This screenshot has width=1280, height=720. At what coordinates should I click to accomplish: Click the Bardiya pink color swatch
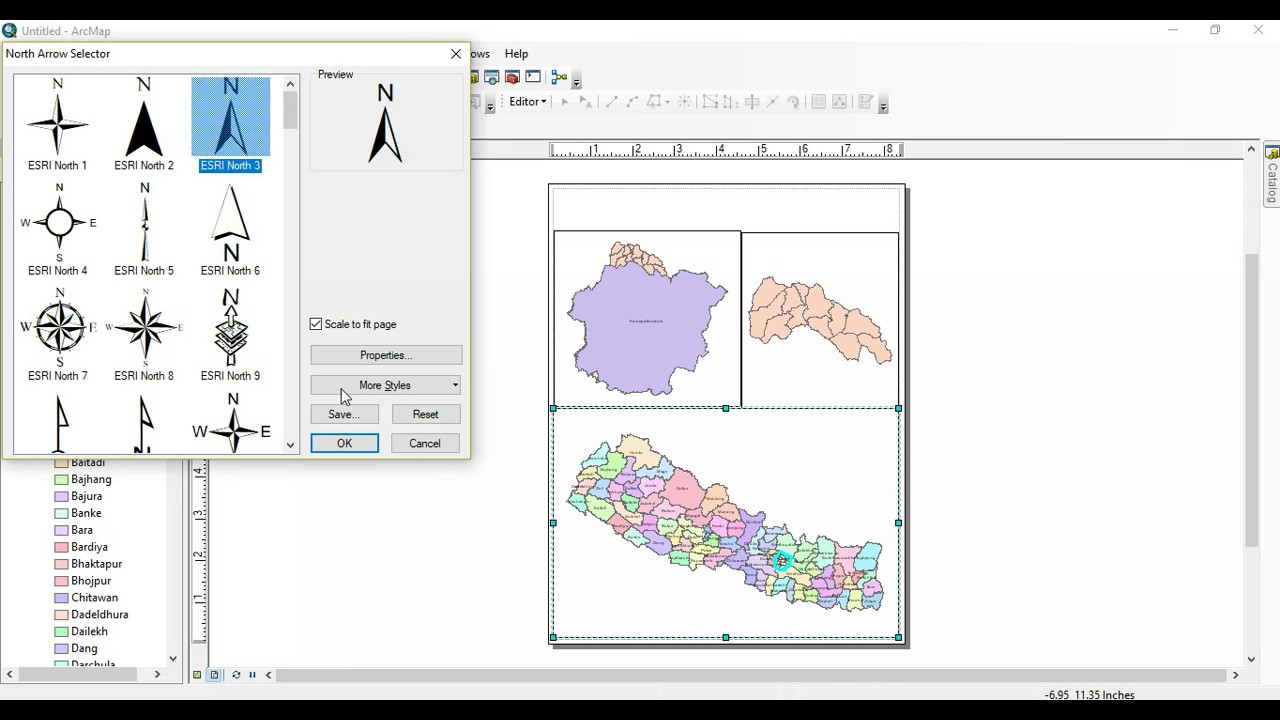coord(61,548)
